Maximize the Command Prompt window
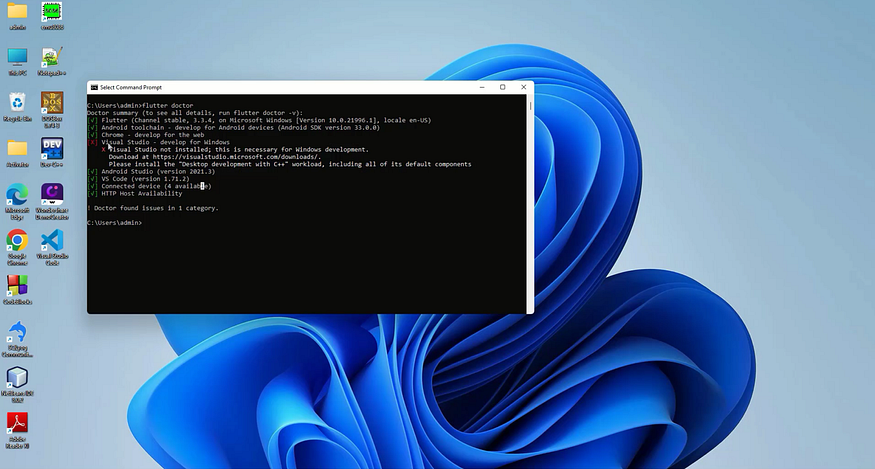 pos(502,87)
